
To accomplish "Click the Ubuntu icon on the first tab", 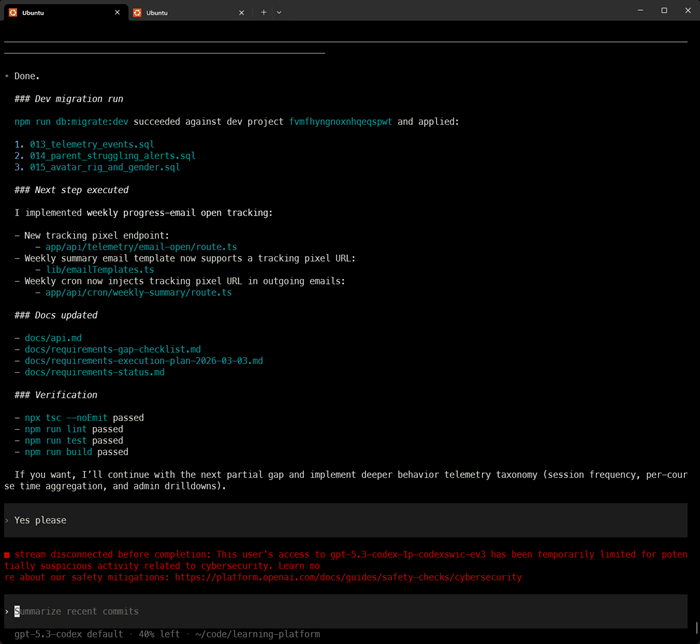I will pyautogui.click(x=13, y=13).
